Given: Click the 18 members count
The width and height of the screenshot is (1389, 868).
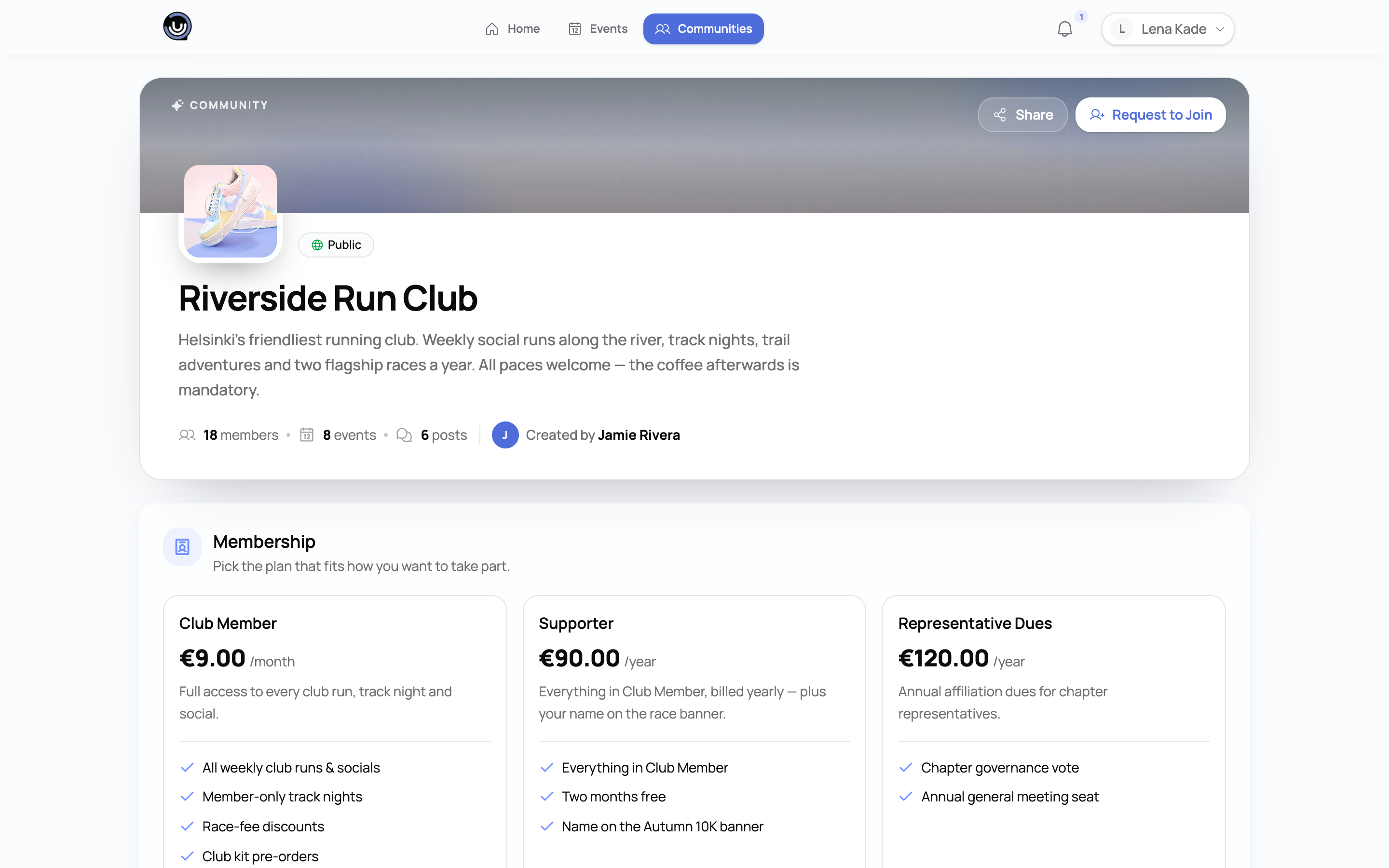Looking at the screenshot, I should click(x=241, y=435).
